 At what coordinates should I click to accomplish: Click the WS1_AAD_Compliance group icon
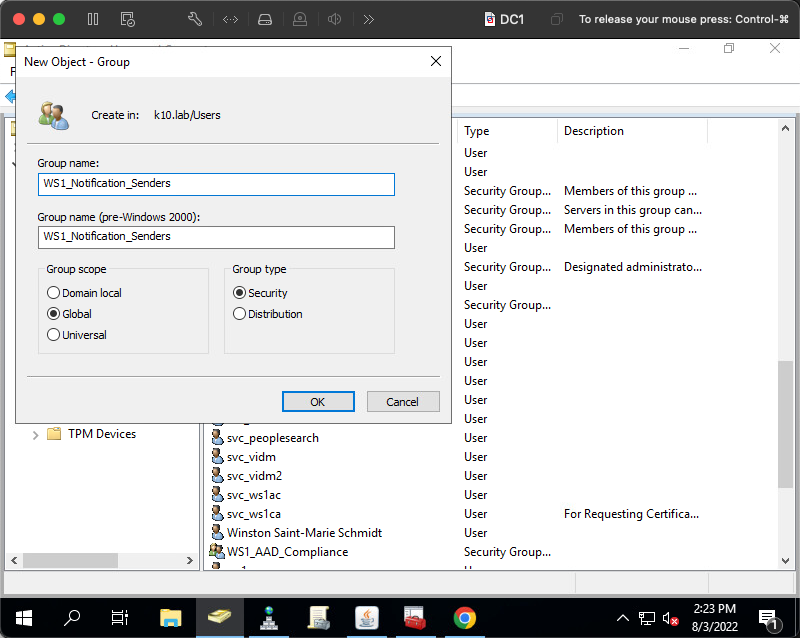(x=217, y=551)
